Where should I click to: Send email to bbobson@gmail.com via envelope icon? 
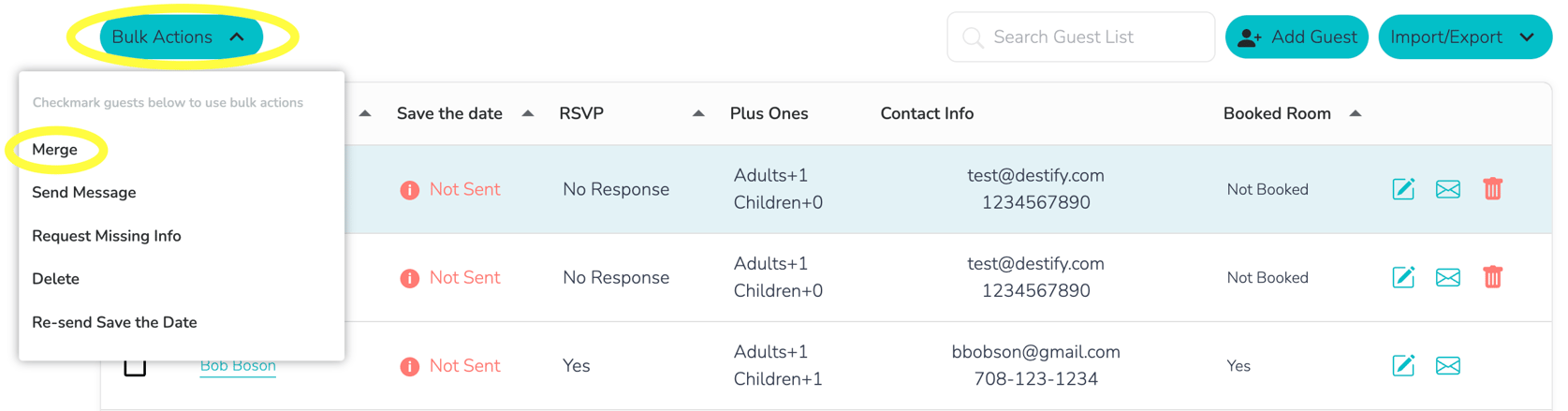(x=1447, y=365)
